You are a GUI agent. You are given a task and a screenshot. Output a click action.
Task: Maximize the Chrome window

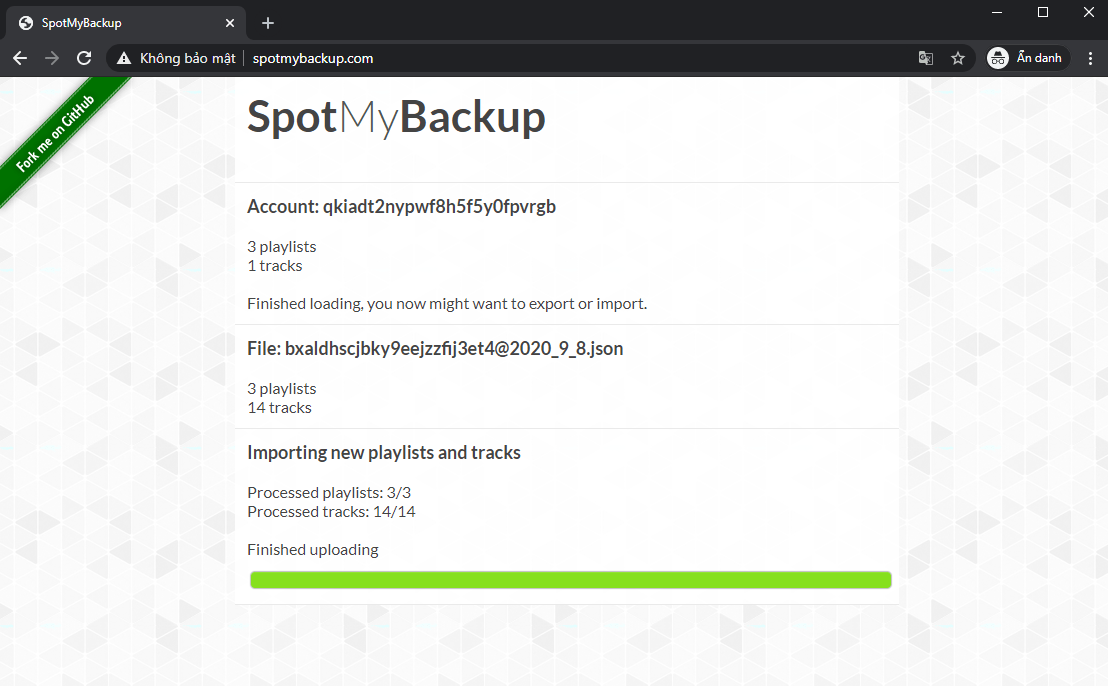point(1043,12)
